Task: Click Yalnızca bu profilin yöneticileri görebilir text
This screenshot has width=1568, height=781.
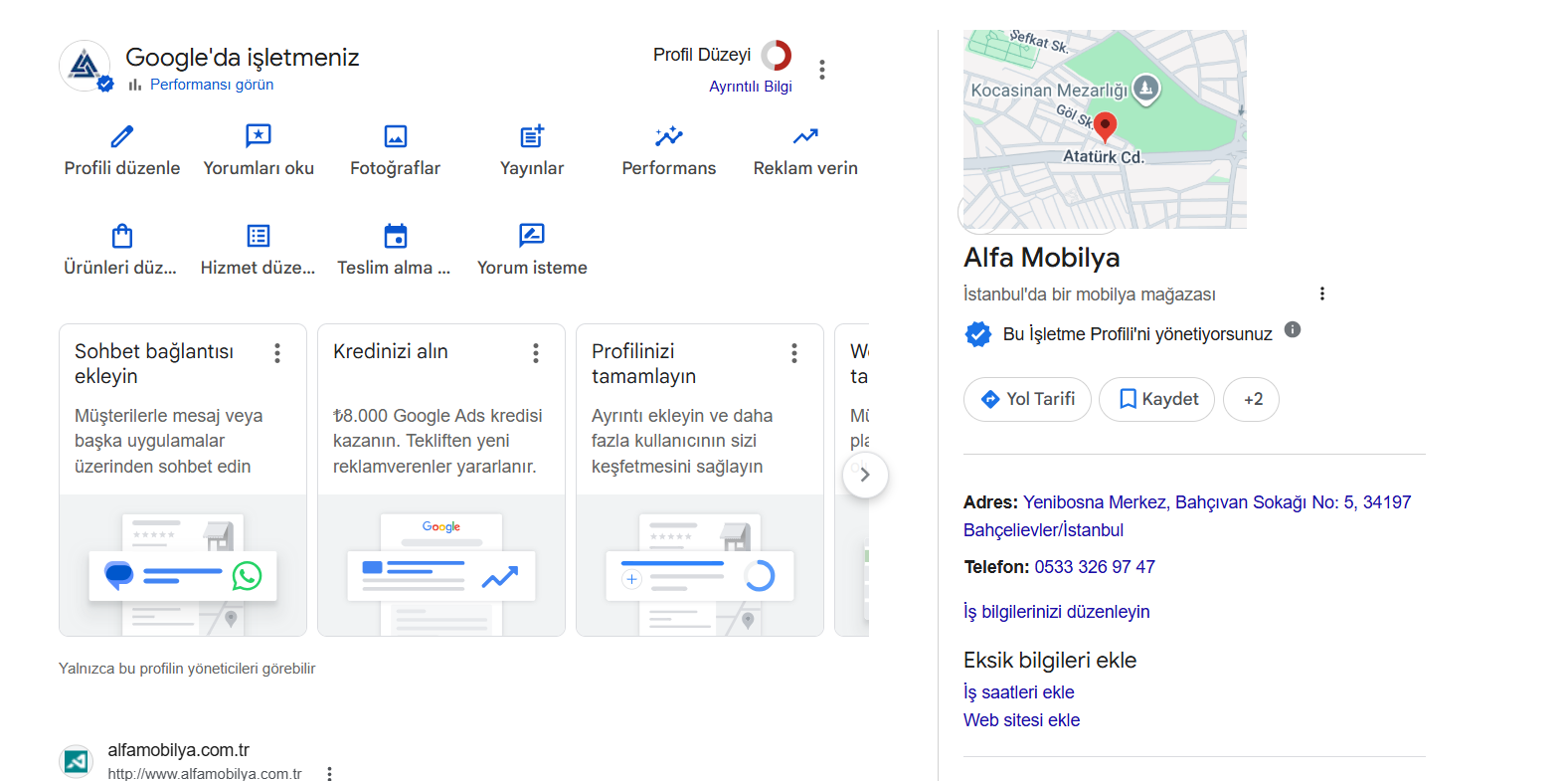Action: (x=187, y=669)
